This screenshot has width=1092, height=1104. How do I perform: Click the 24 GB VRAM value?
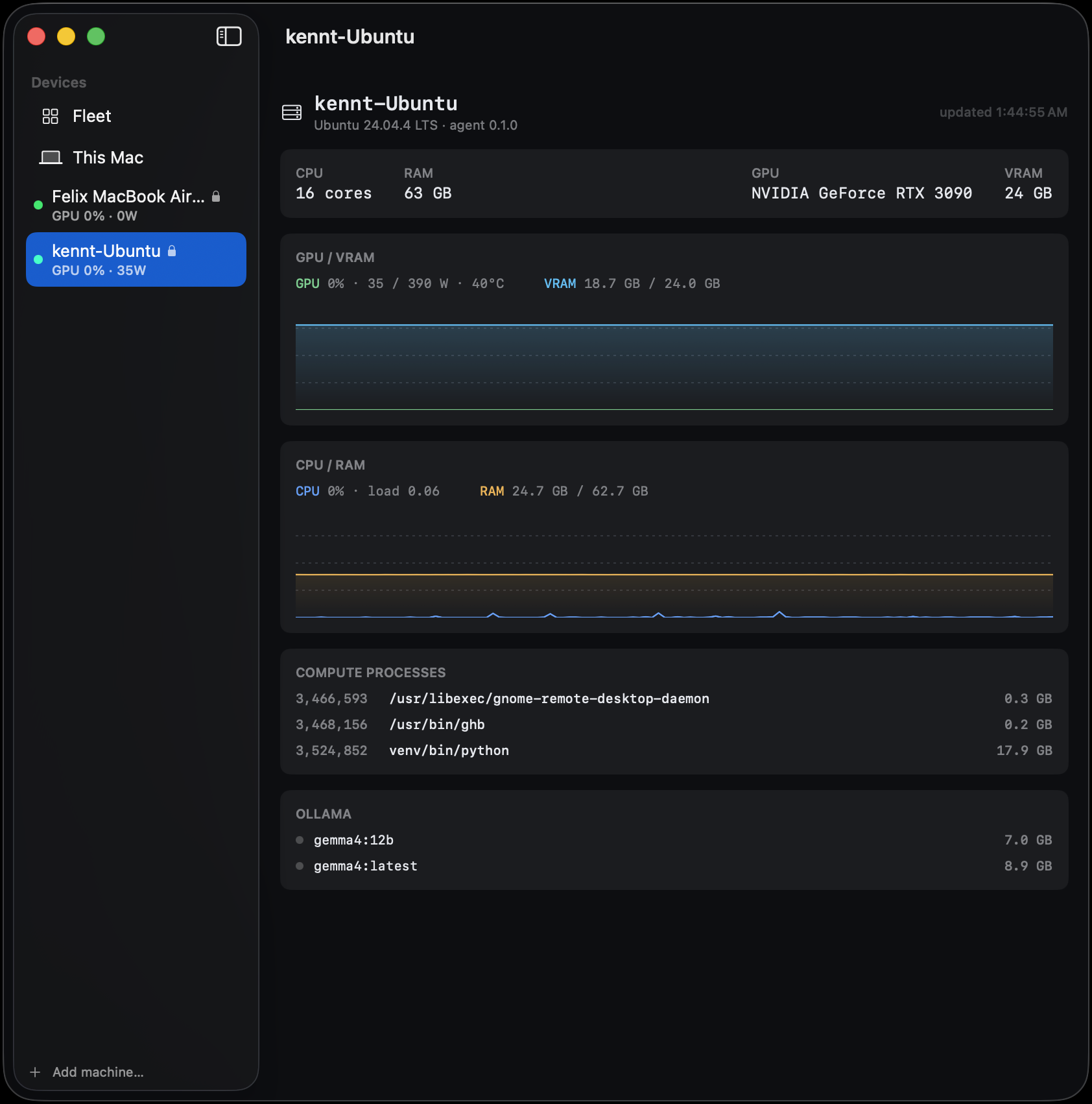pos(1028,193)
